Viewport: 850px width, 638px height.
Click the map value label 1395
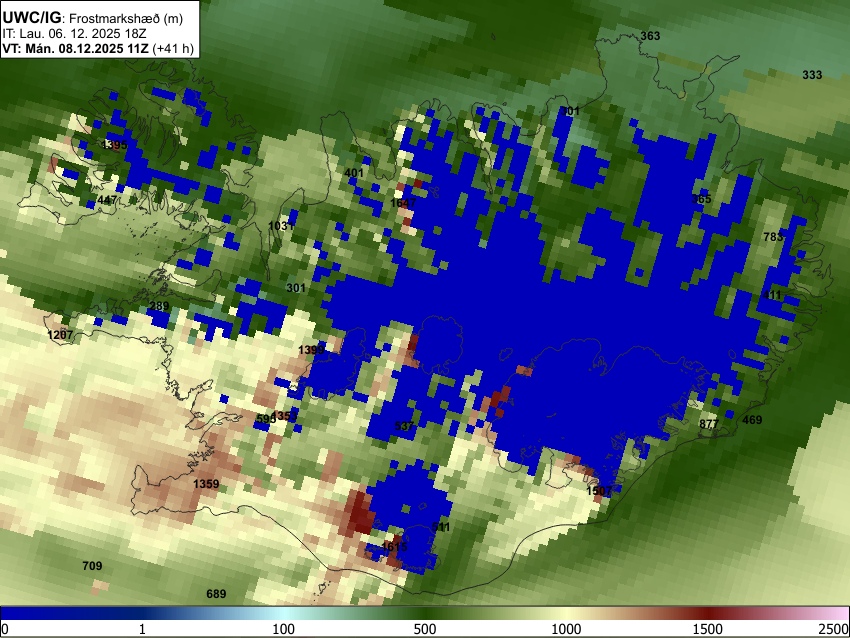[114, 145]
